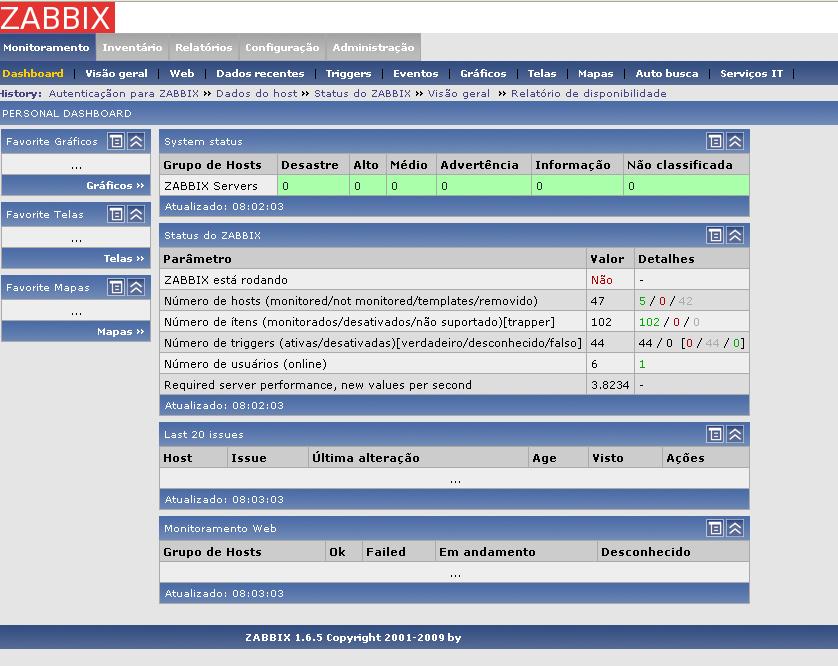Click the red Não value
Viewport: 838px width, 666px height.
tap(602, 280)
